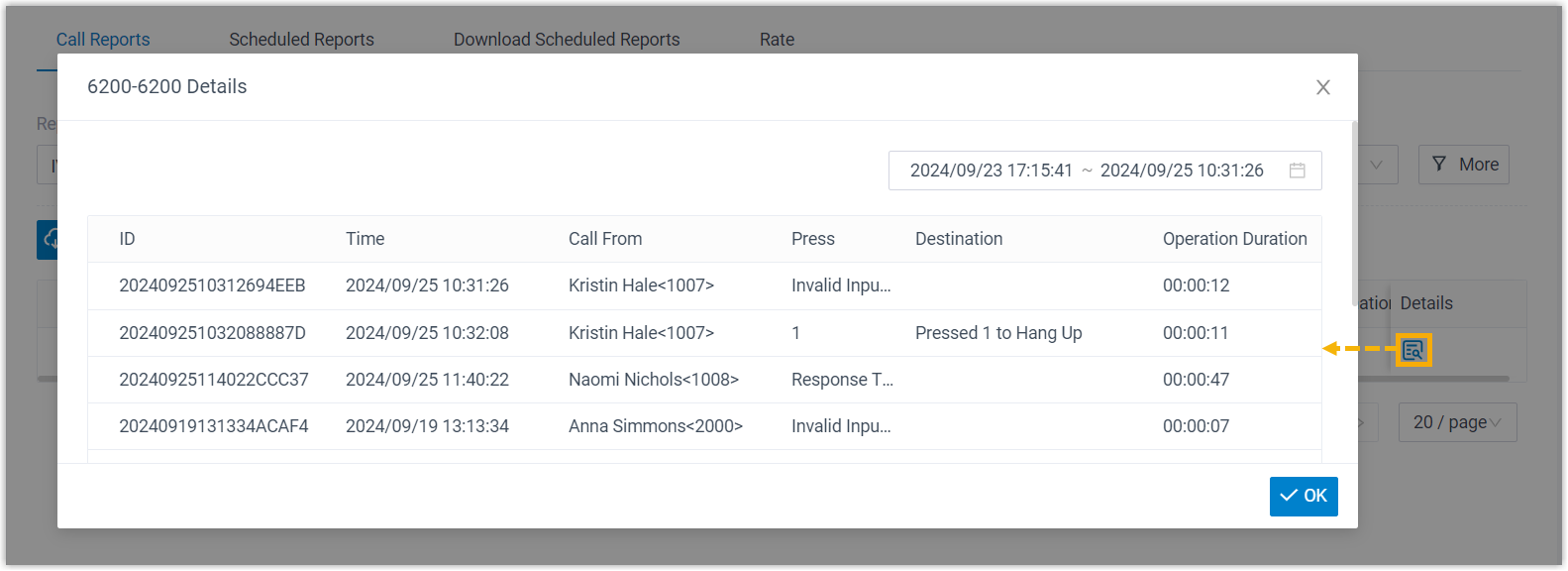
Task: Open the calendar icon in date range field
Action: click(1297, 171)
